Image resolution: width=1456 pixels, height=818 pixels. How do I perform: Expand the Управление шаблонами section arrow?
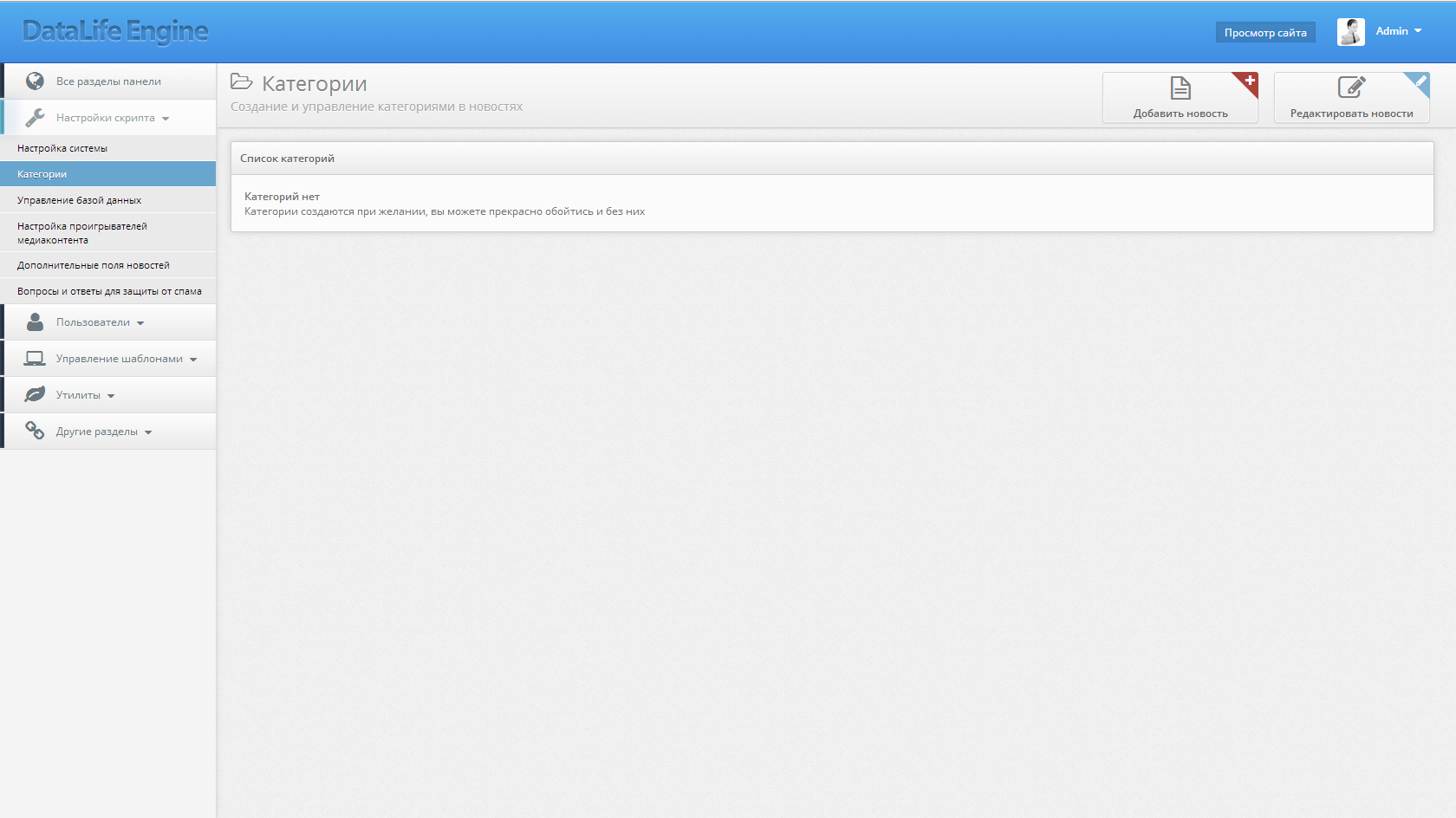pos(193,360)
